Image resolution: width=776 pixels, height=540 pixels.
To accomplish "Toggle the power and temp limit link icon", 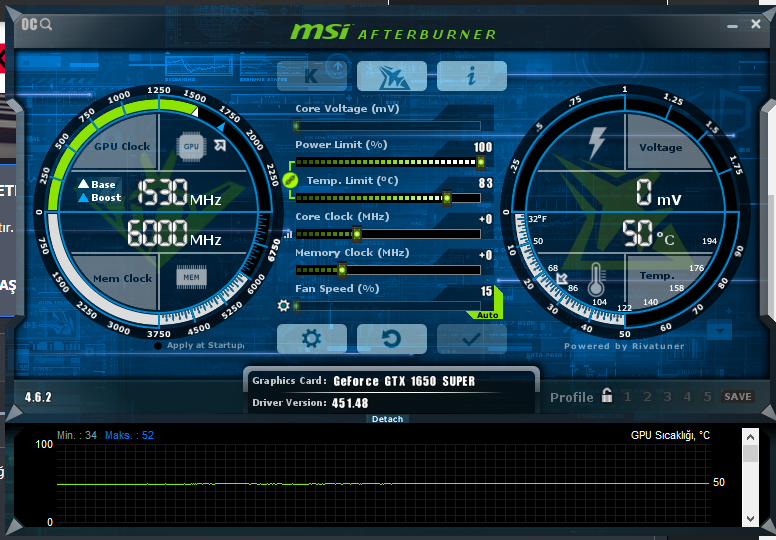I will [x=290, y=180].
